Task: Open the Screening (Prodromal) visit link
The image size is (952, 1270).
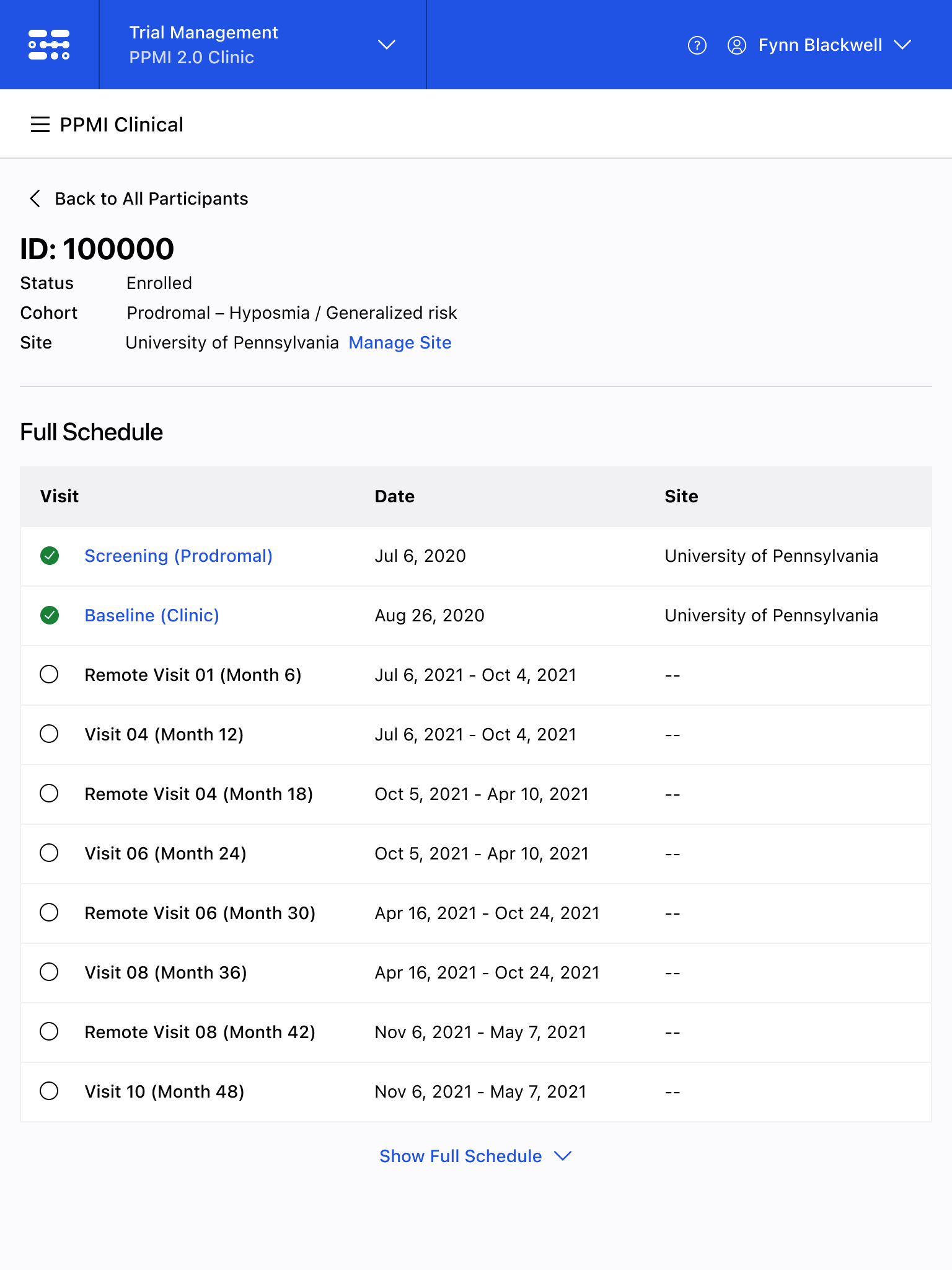Action: (178, 556)
